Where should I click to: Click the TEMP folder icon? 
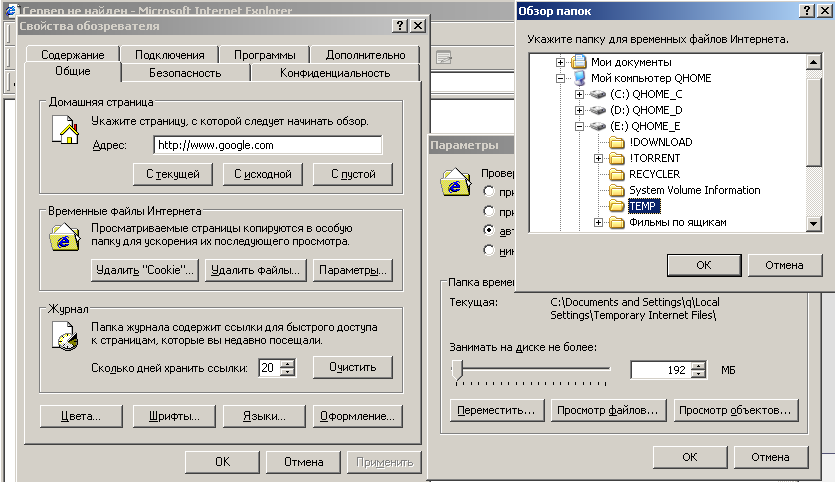click(x=617, y=206)
